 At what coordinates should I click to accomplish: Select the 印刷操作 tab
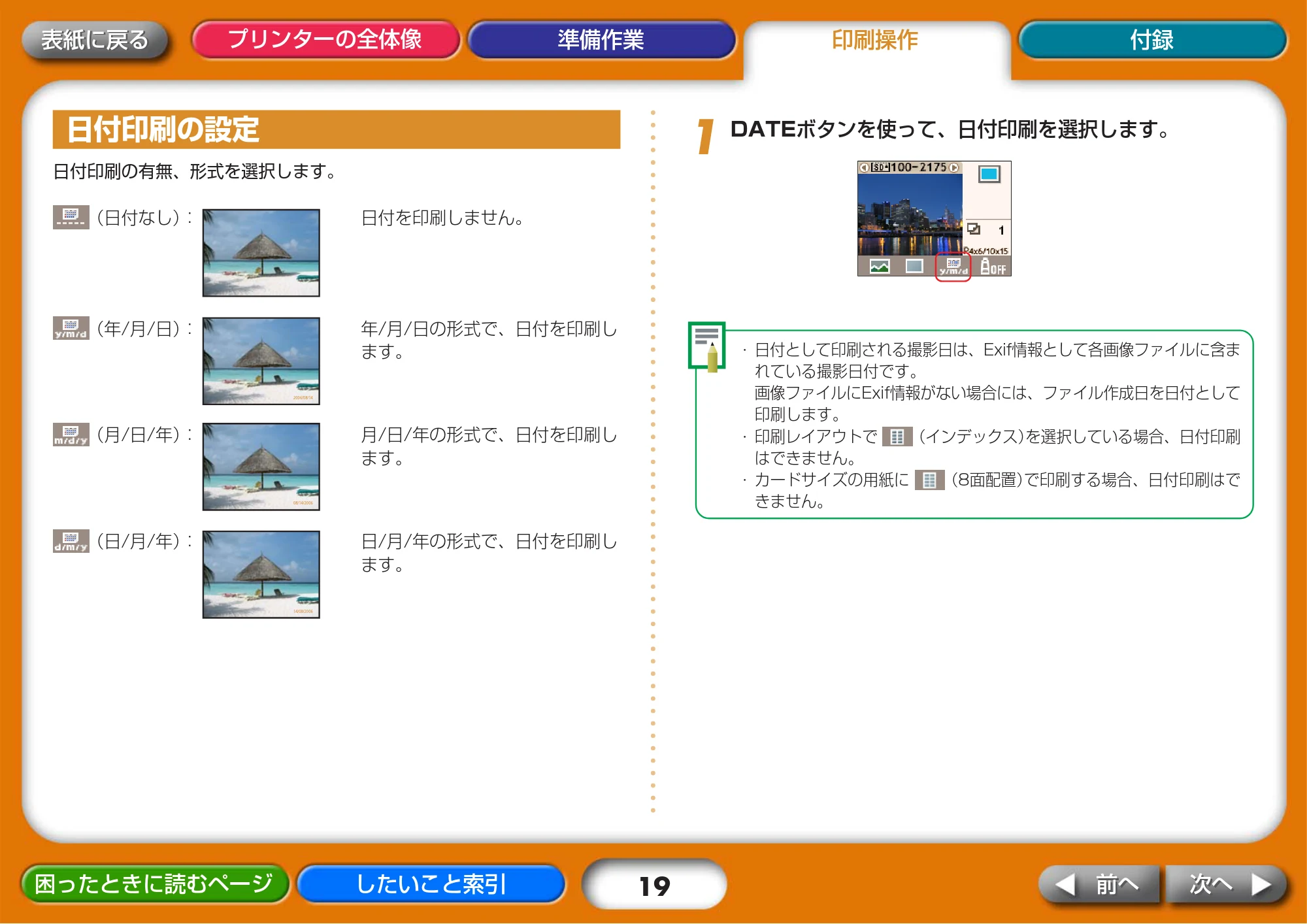[875, 41]
